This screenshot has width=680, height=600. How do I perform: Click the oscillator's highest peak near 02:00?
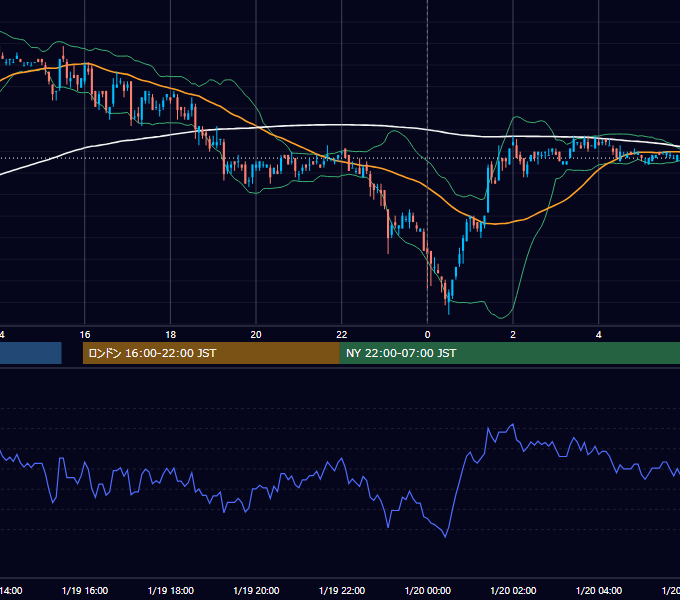(x=513, y=424)
